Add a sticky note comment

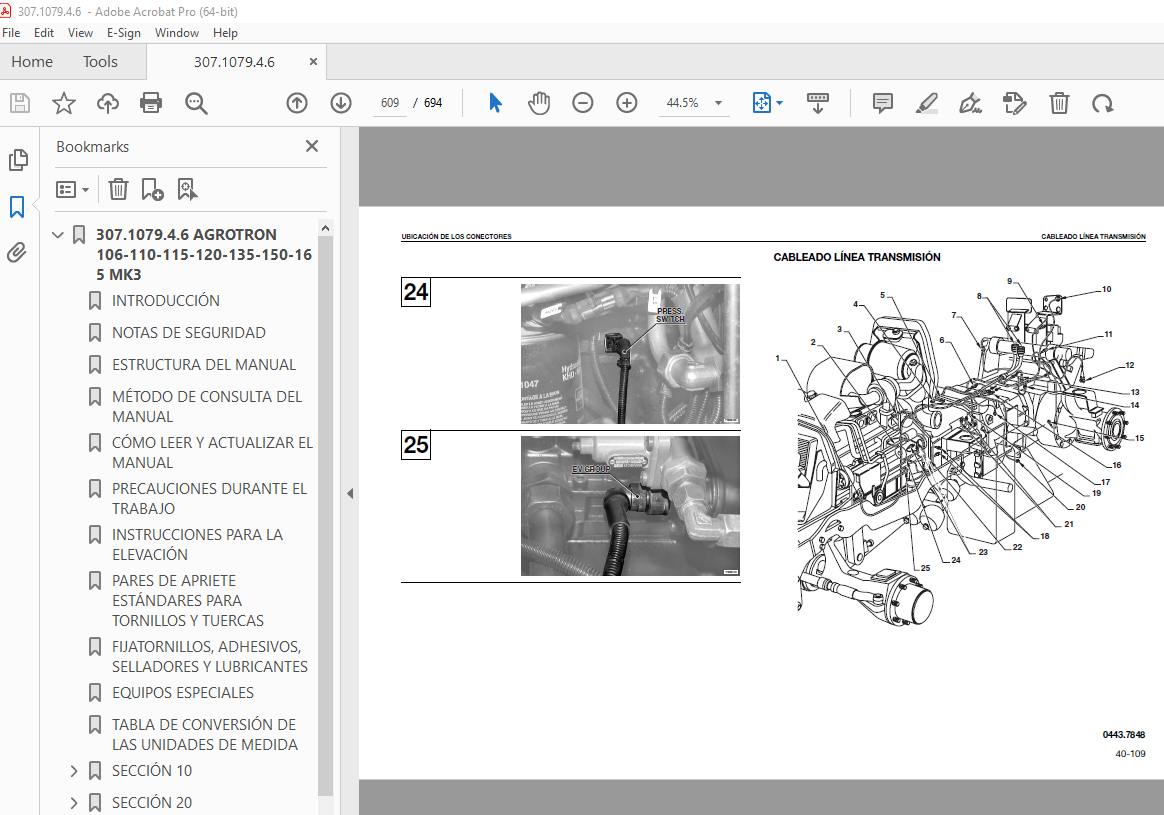(x=883, y=103)
